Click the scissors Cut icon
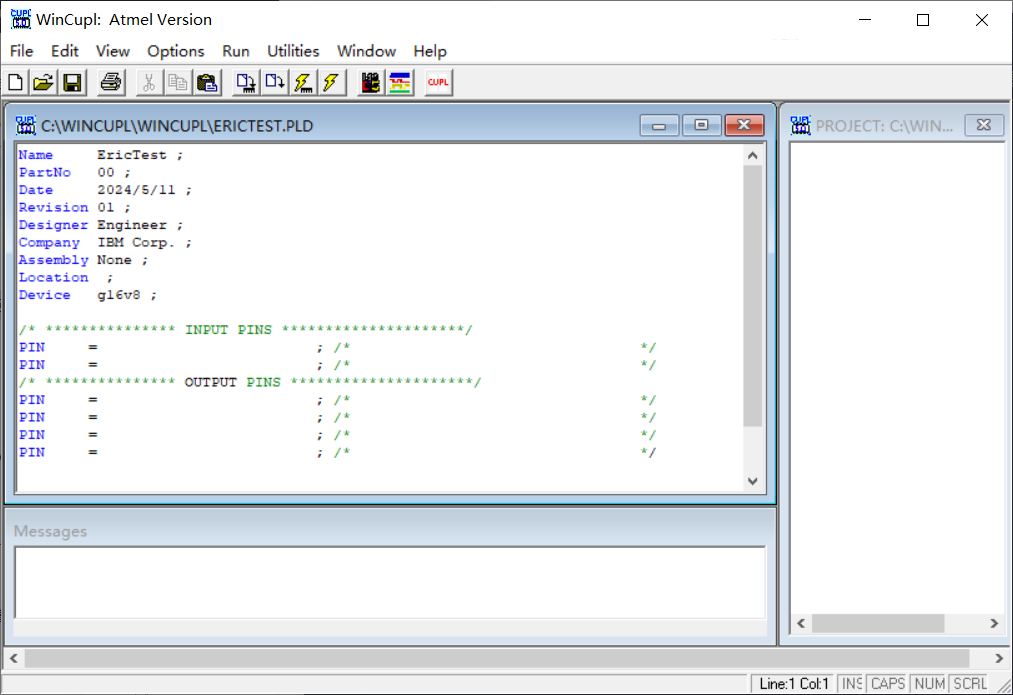The width and height of the screenshot is (1013, 695). click(x=149, y=83)
